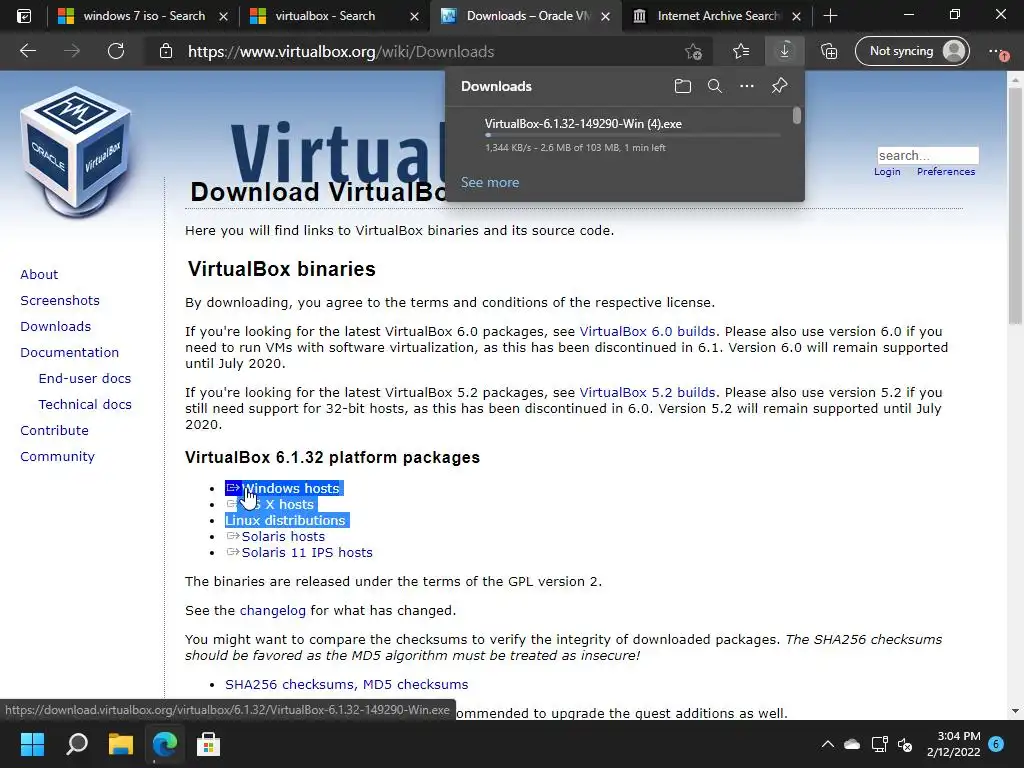Screen dimensions: 1024x768
Task: Open End-user docs link
Action: coord(85,379)
